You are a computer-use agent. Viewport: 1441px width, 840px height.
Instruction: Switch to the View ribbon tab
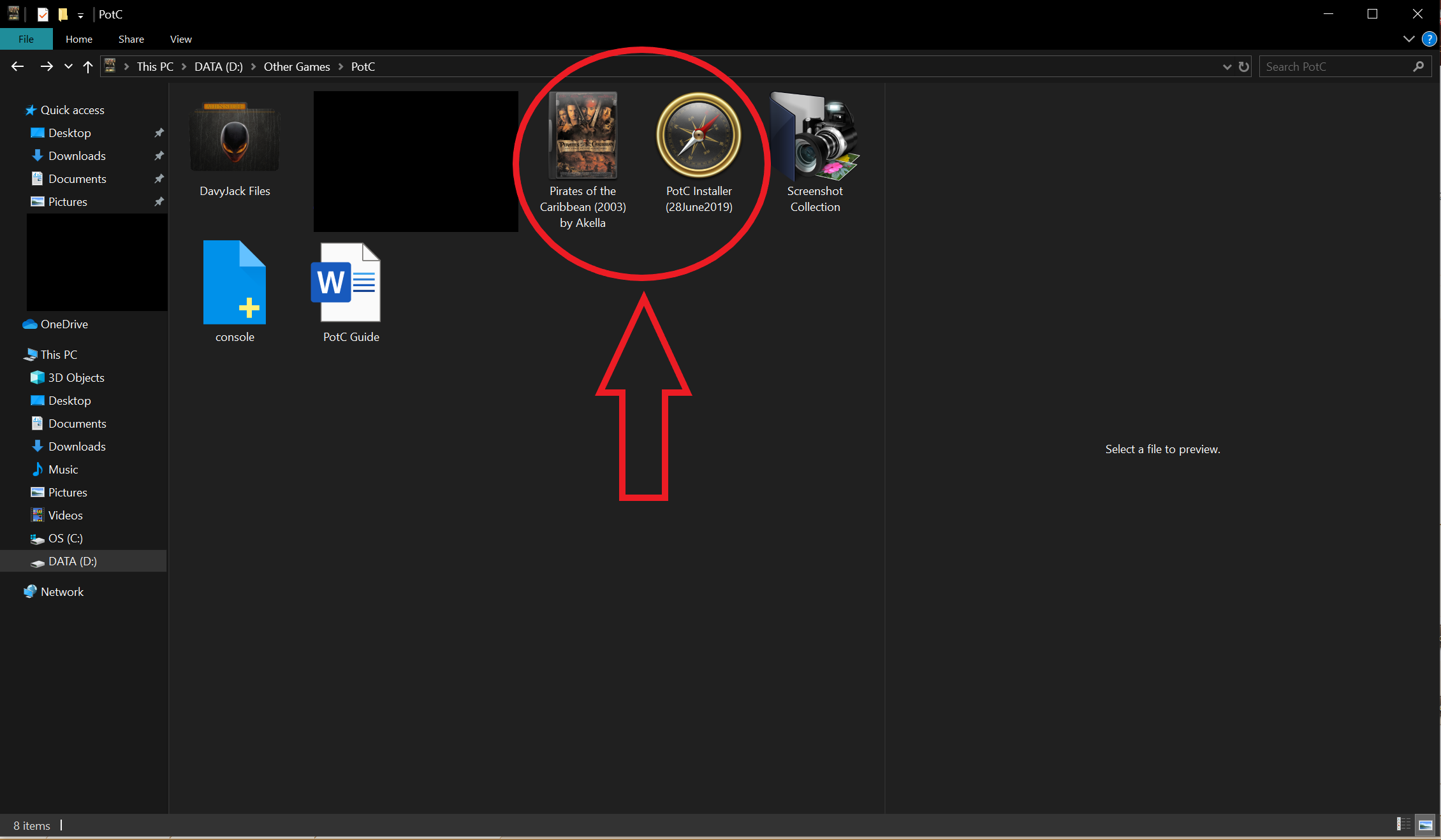(181, 39)
